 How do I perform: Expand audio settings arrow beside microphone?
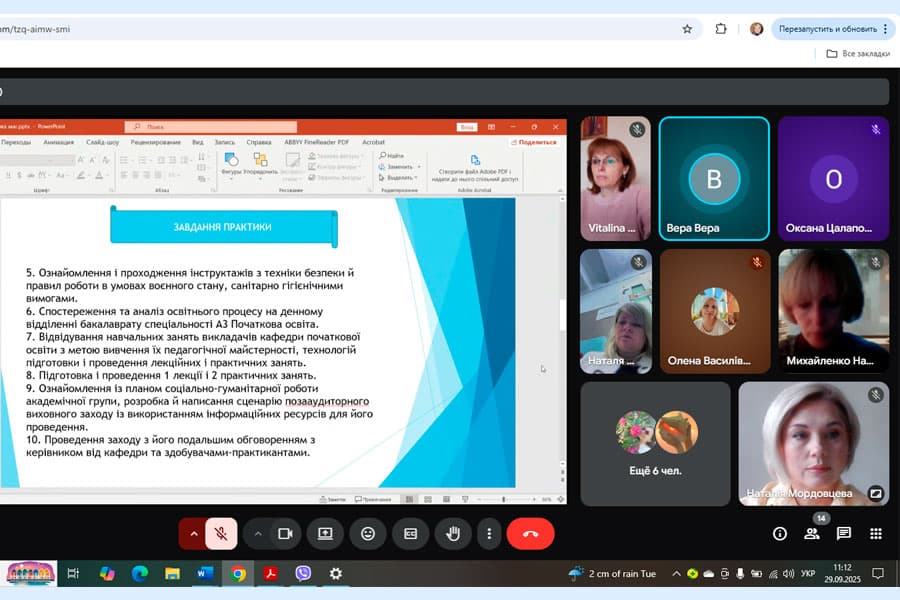(193, 534)
